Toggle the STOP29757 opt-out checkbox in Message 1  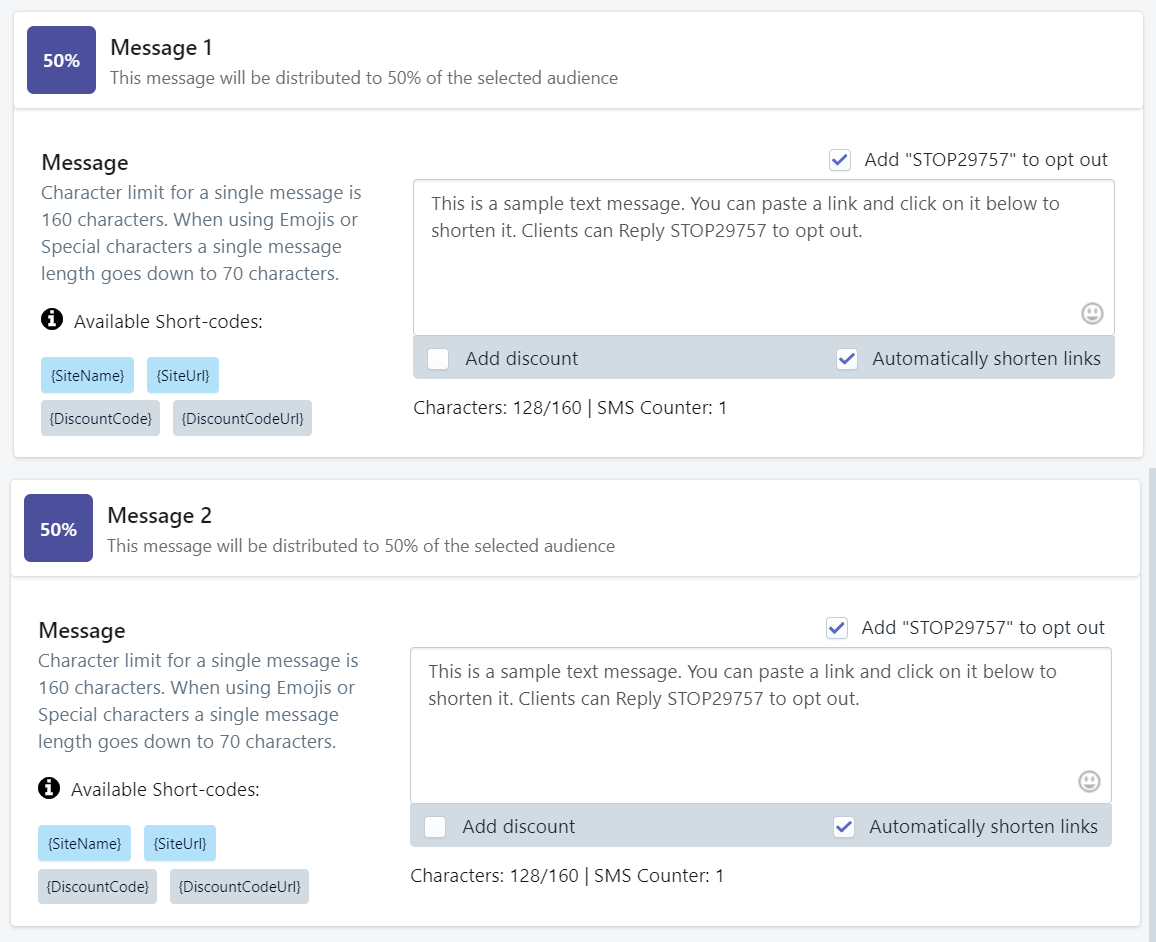pos(840,160)
